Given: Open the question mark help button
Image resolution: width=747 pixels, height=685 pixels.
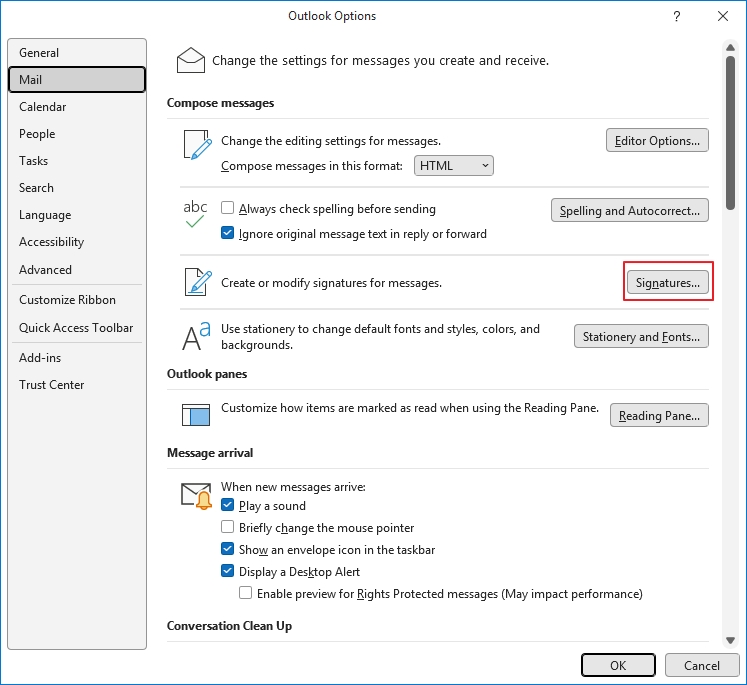Looking at the screenshot, I should tap(676, 17).
